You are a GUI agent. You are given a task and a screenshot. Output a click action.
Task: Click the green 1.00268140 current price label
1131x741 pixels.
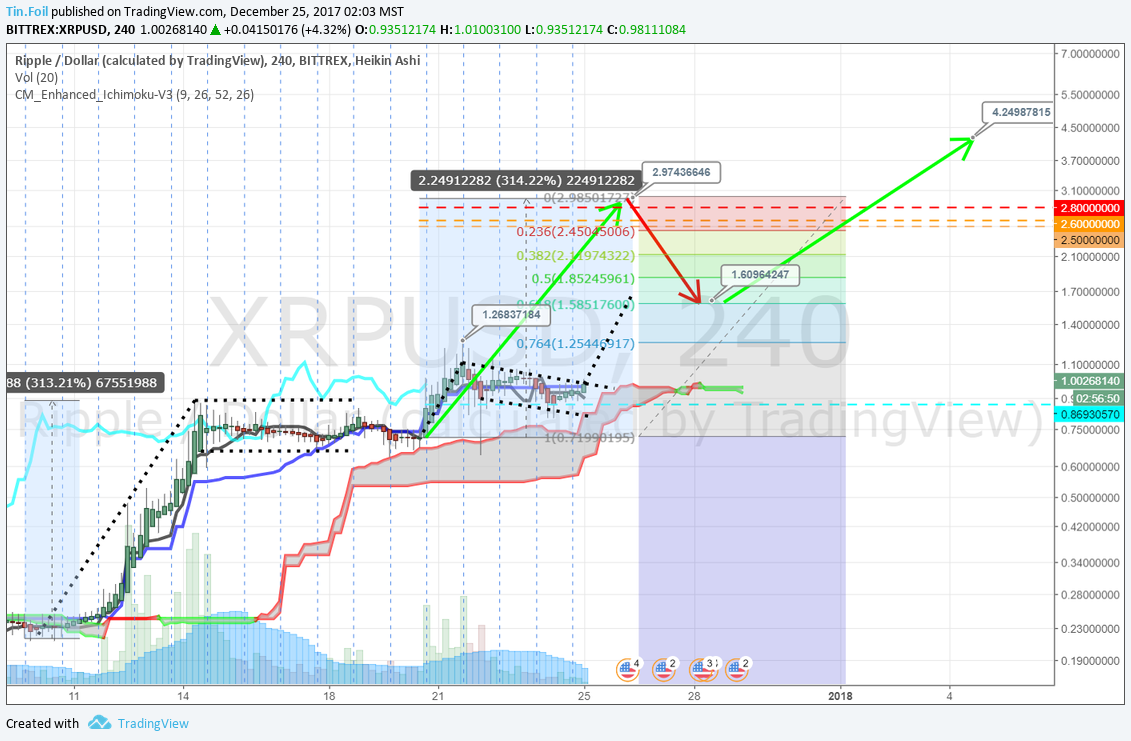[1089, 381]
